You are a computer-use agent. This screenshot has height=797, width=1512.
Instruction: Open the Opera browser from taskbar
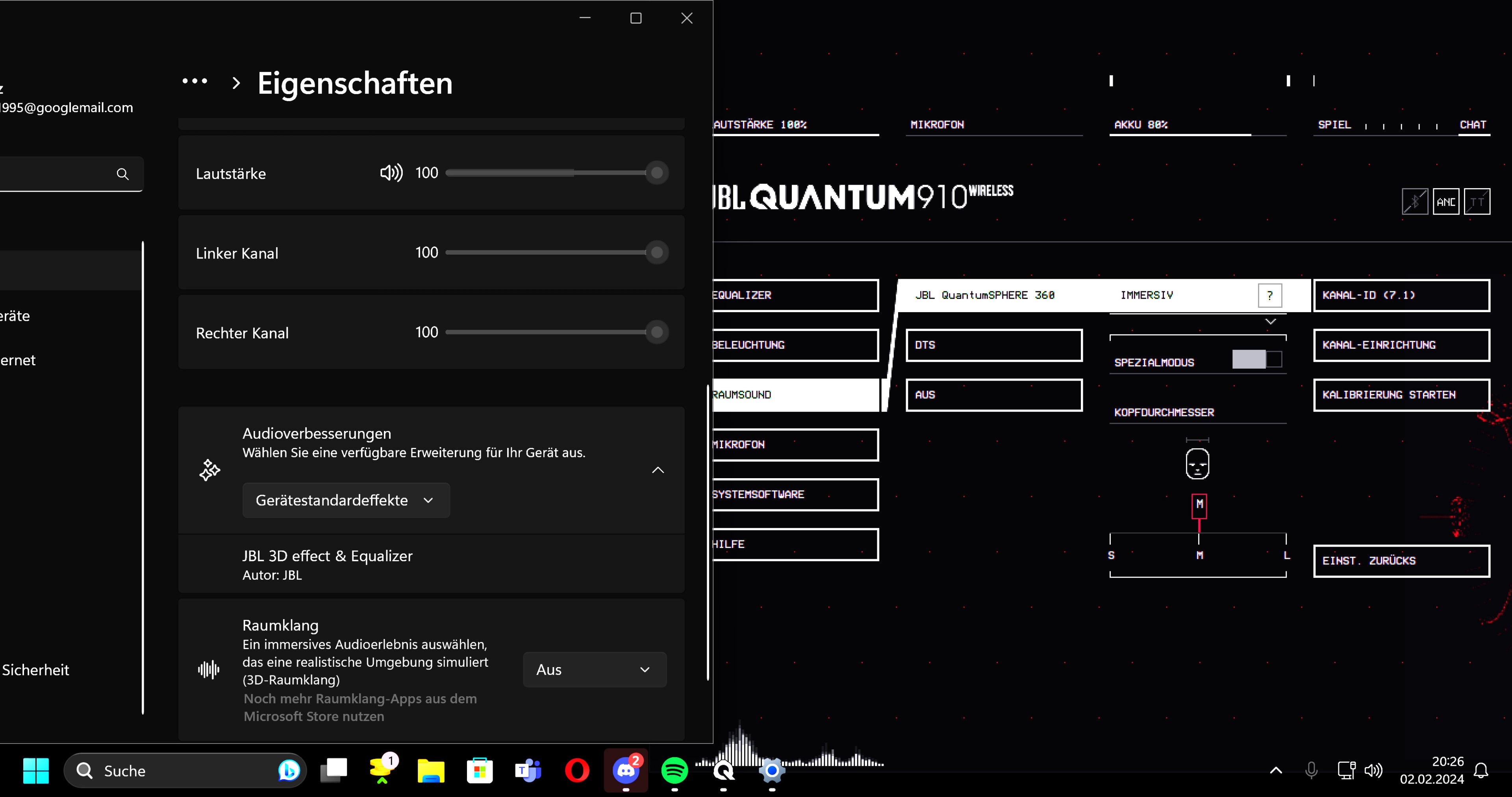(x=577, y=770)
